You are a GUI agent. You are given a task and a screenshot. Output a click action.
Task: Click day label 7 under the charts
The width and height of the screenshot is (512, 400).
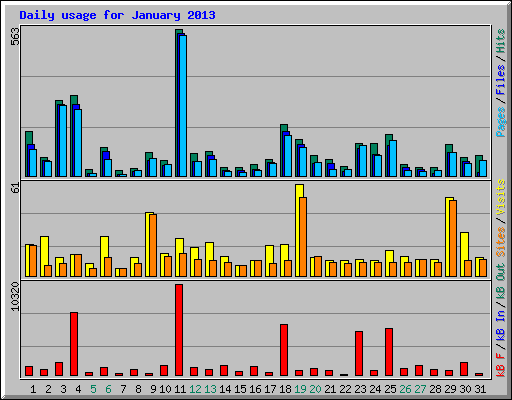coord(123,389)
